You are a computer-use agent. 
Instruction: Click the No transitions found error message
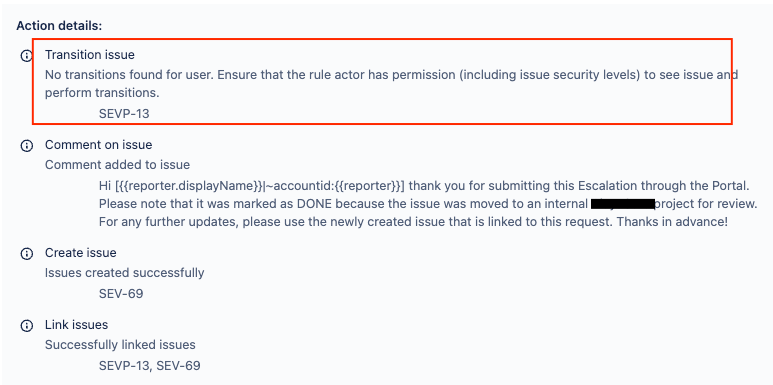(391, 84)
